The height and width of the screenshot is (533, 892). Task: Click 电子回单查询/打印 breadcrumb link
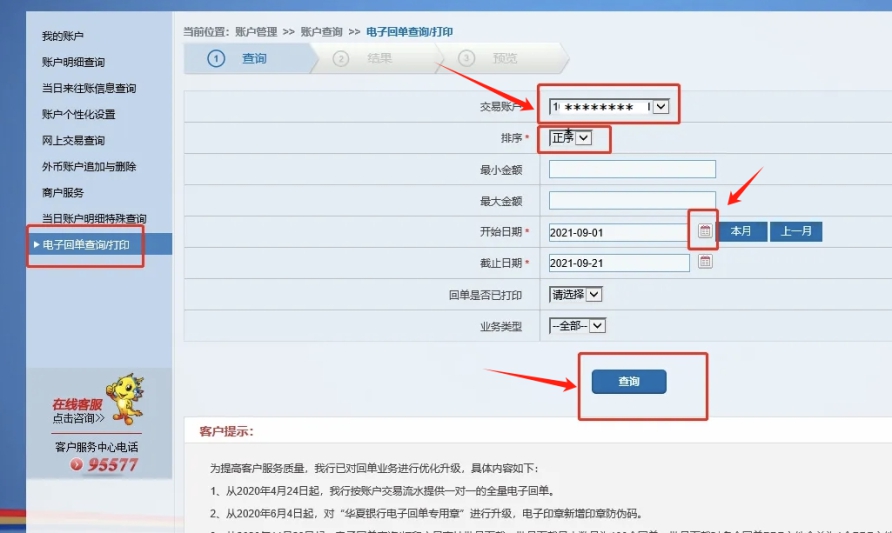[409, 32]
